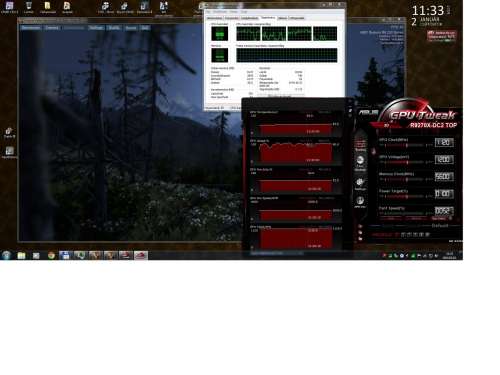Image resolution: width=500 pixels, height=375 pixels.
Task: Adjust the Fan Speed (%) slider
Action: [406, 214]
